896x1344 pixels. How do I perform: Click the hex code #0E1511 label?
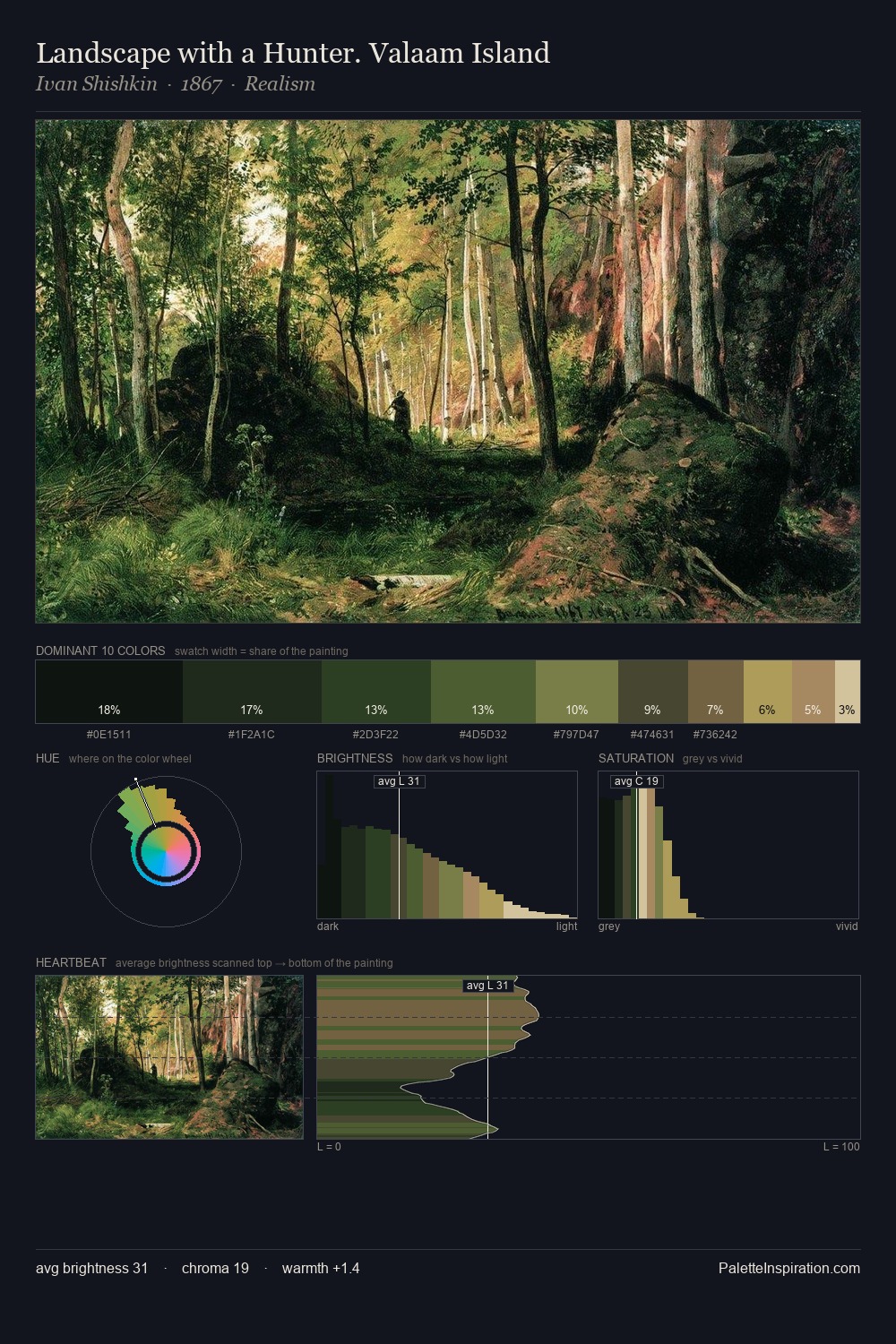click(x=109, y=735)
